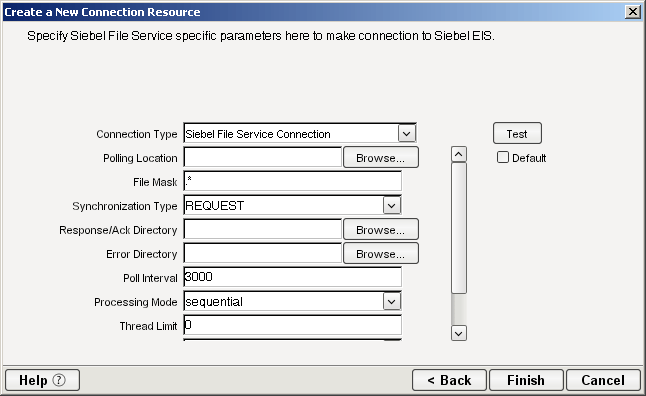Click the scrollbar up arrow
646x396 pixels.
point(459,155)
